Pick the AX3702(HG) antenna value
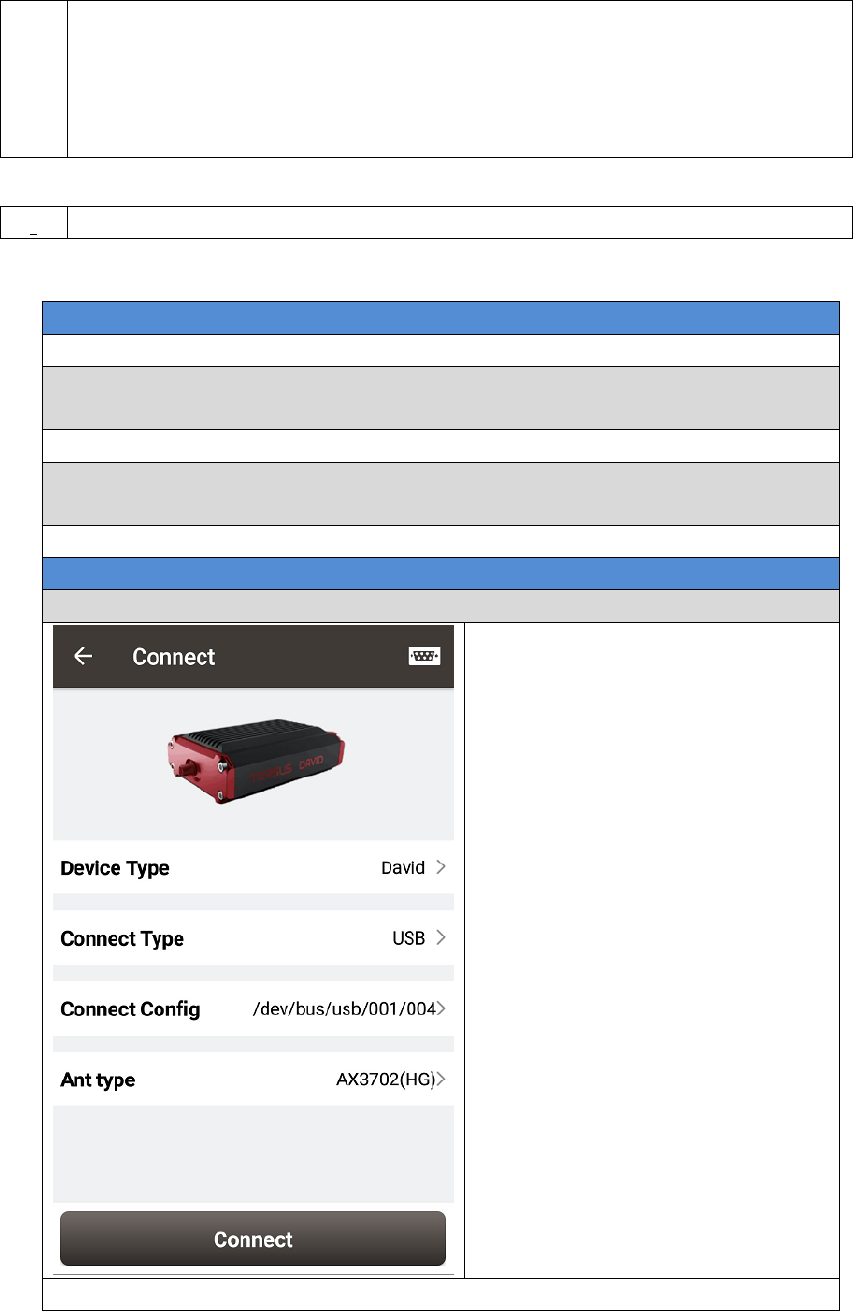Viewport: 853px width, 1311px height. click(385, 1080)
